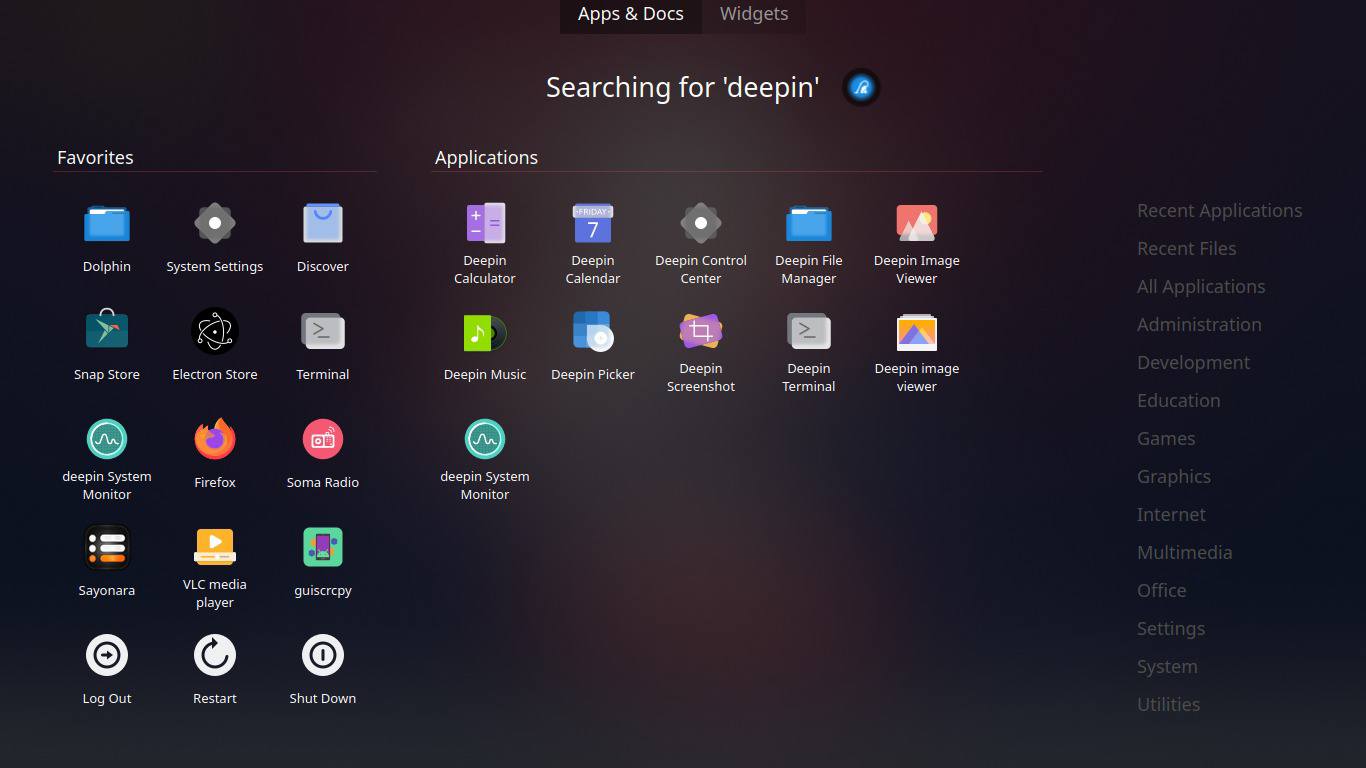Show Recent Files category
The image size is (1366, 768).
[1186, 248]
